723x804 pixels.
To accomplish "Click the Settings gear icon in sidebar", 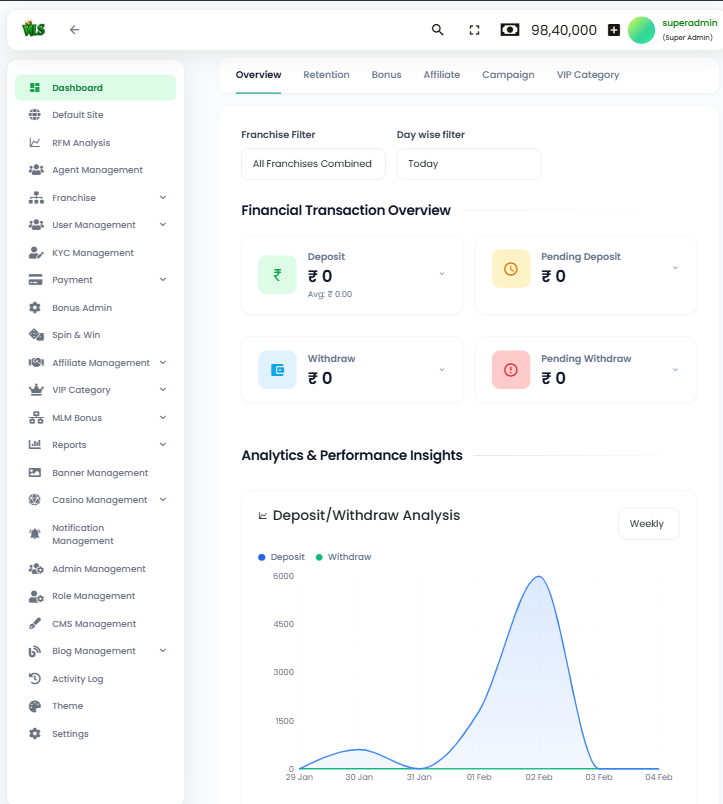I will pos(35,734).
